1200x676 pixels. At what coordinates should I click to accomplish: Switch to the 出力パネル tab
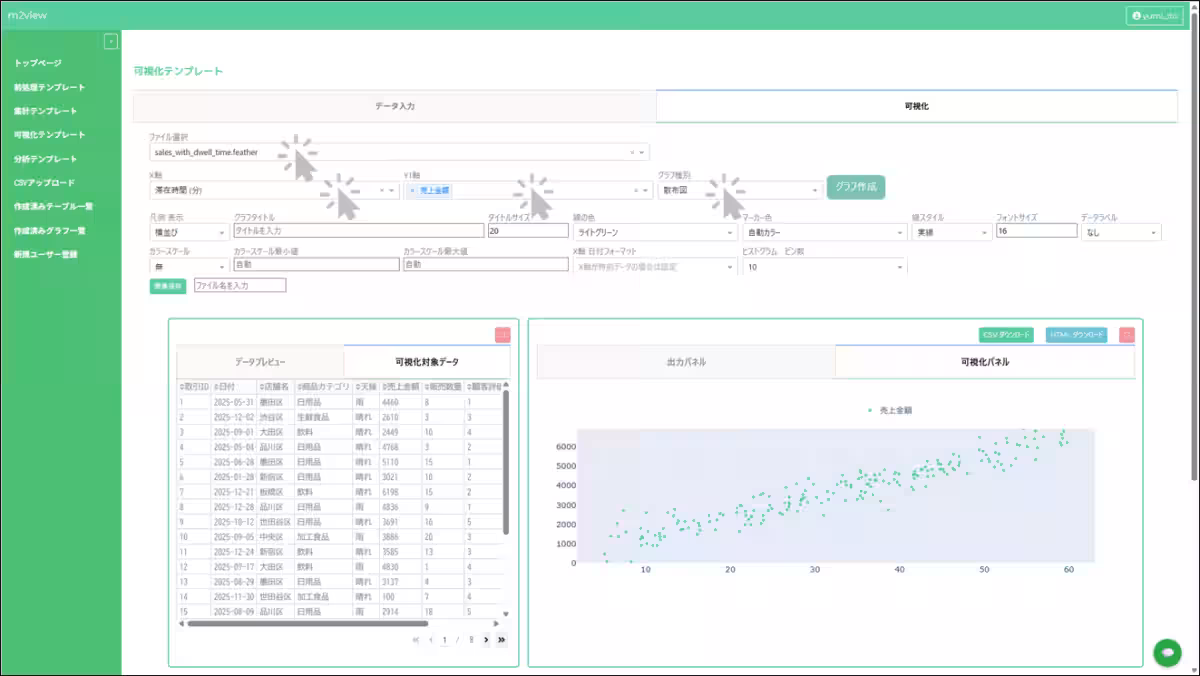click(x=686, y=362)
